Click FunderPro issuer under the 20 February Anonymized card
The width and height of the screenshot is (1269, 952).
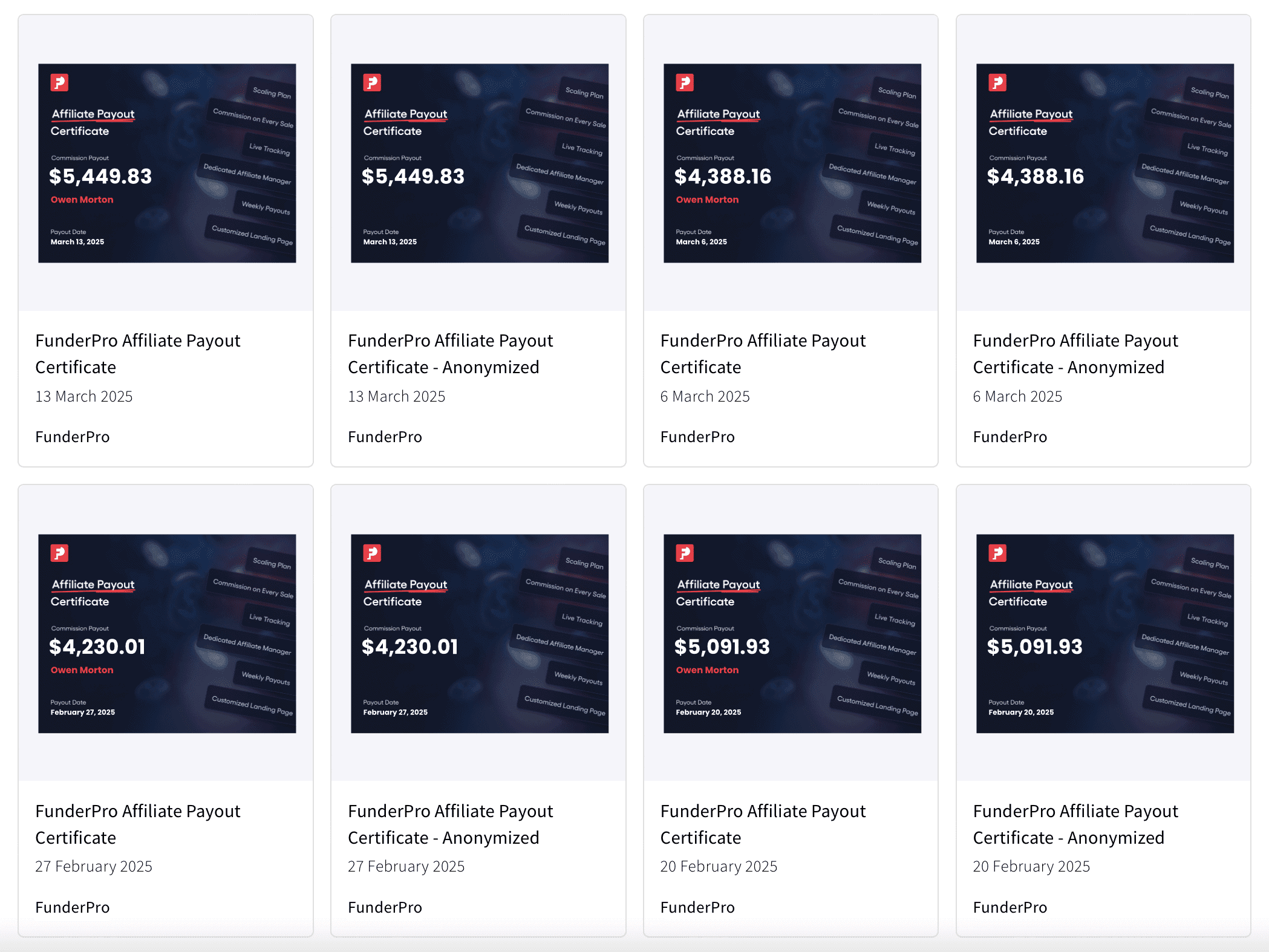click(x=1011, y=907)
